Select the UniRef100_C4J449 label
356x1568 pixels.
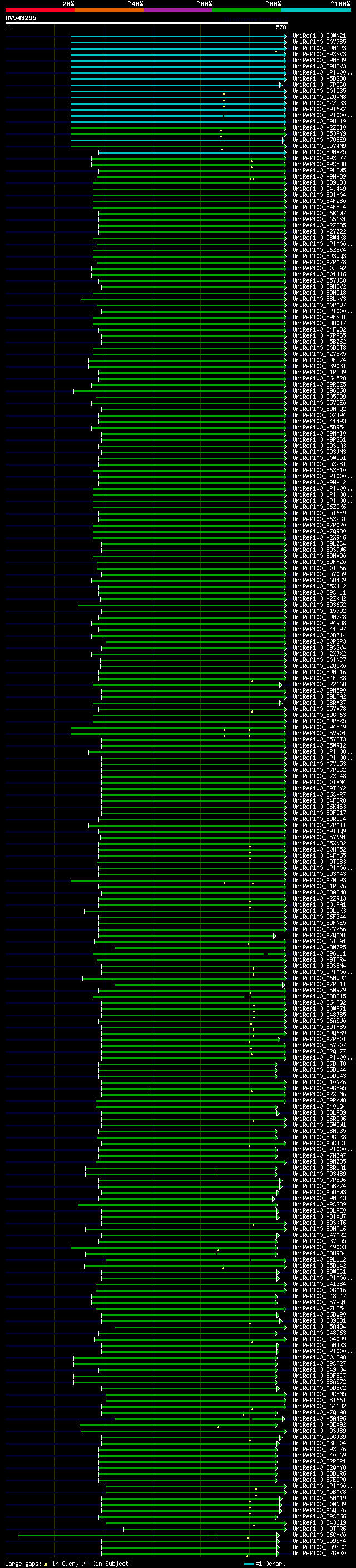[x=319, y=189]
